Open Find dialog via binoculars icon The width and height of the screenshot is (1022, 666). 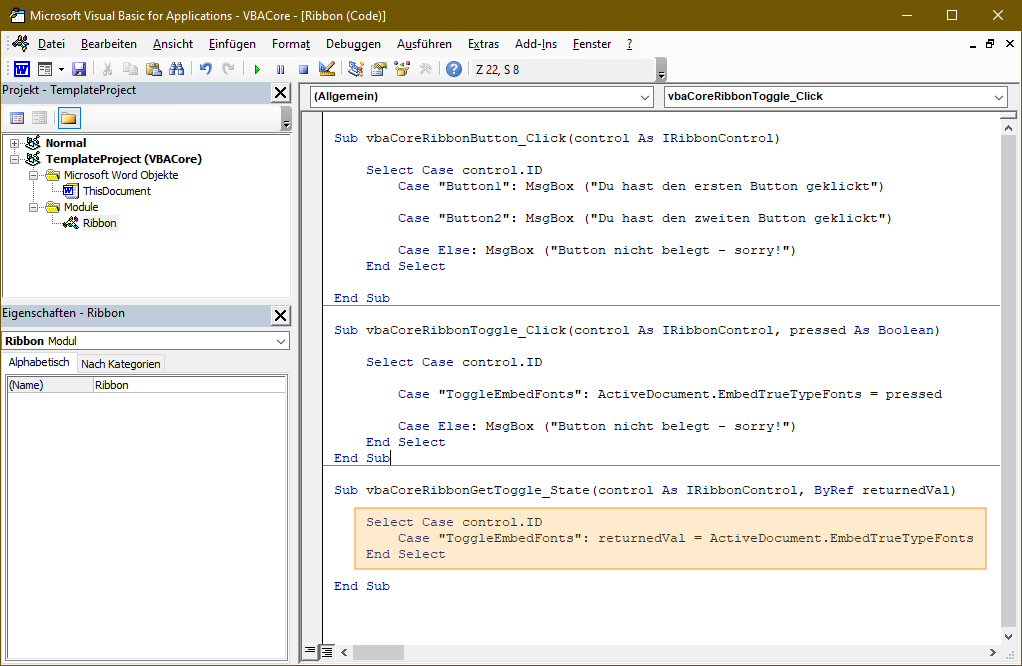[177, 69]
